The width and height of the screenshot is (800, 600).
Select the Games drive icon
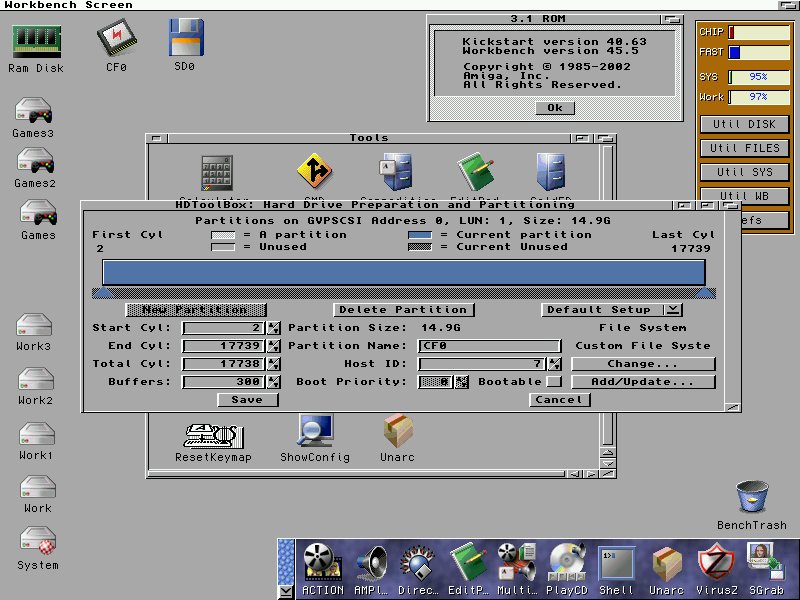[38, 213]
